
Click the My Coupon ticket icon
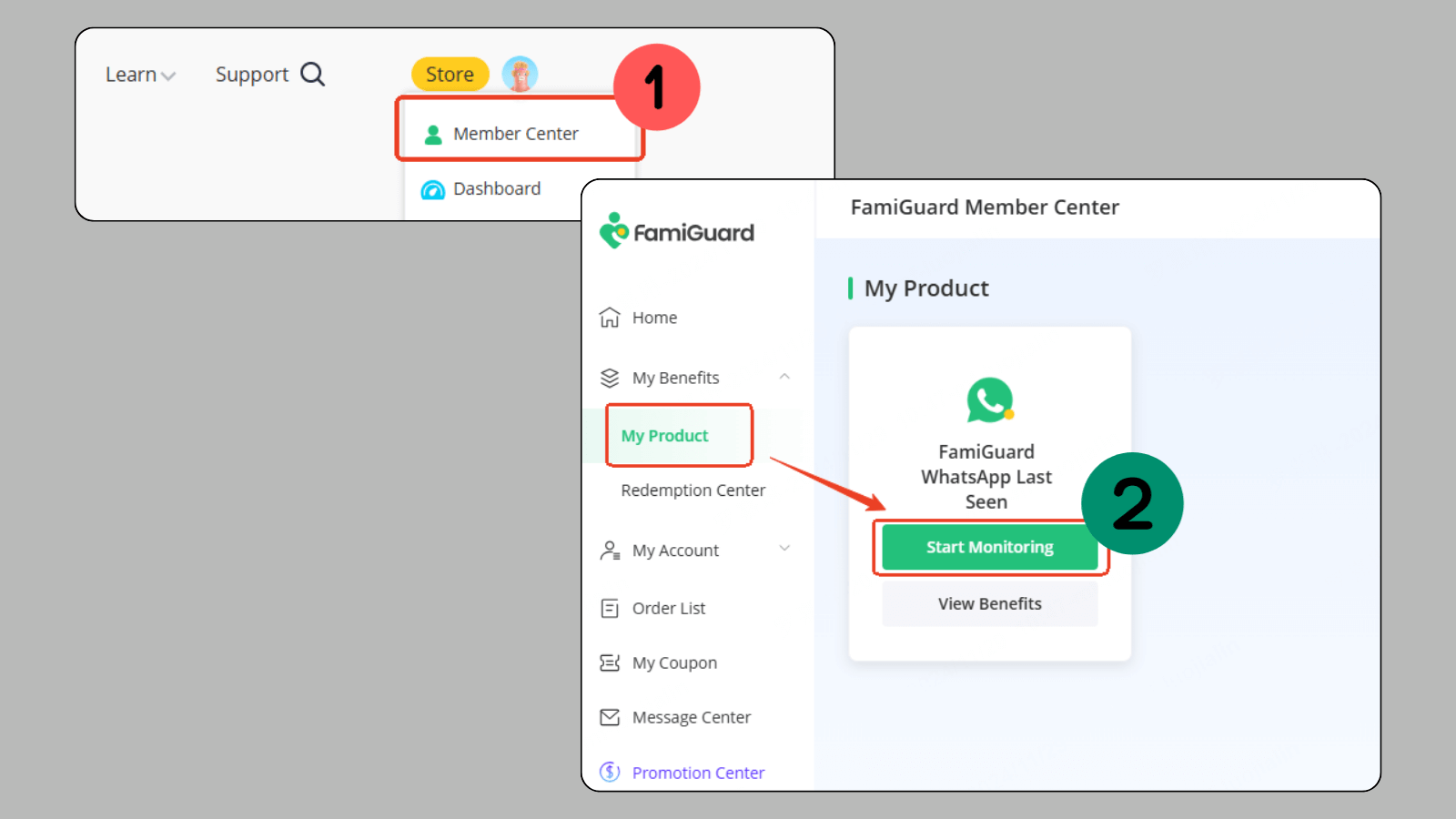tap(610, 662)
